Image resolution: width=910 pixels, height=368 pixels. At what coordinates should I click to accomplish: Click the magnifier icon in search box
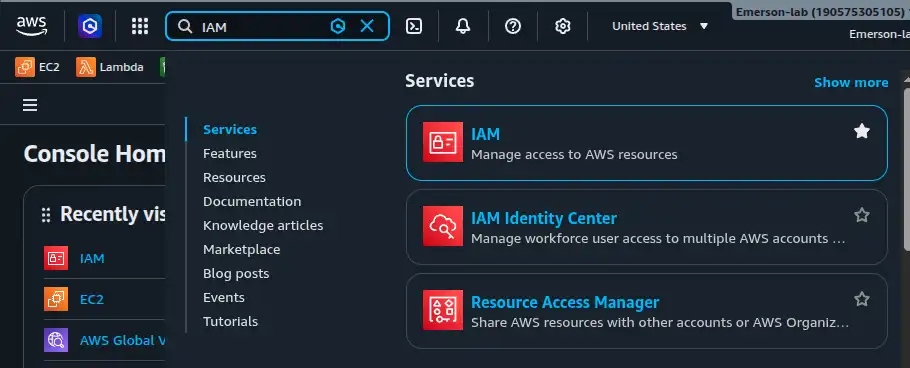pos(185,27)
